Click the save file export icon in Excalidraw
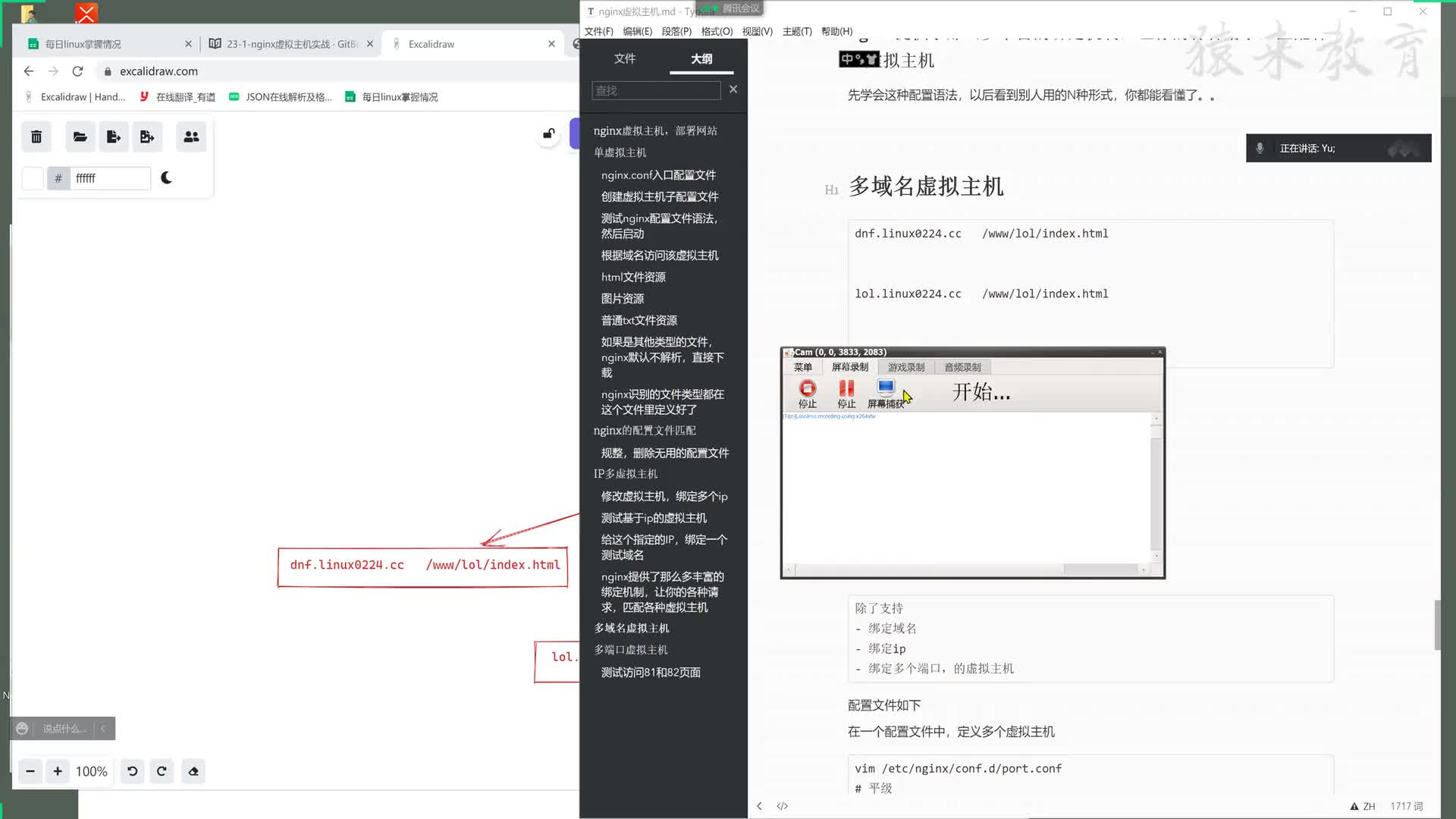Screen dimensions: 1456x819 coord(114,137)
